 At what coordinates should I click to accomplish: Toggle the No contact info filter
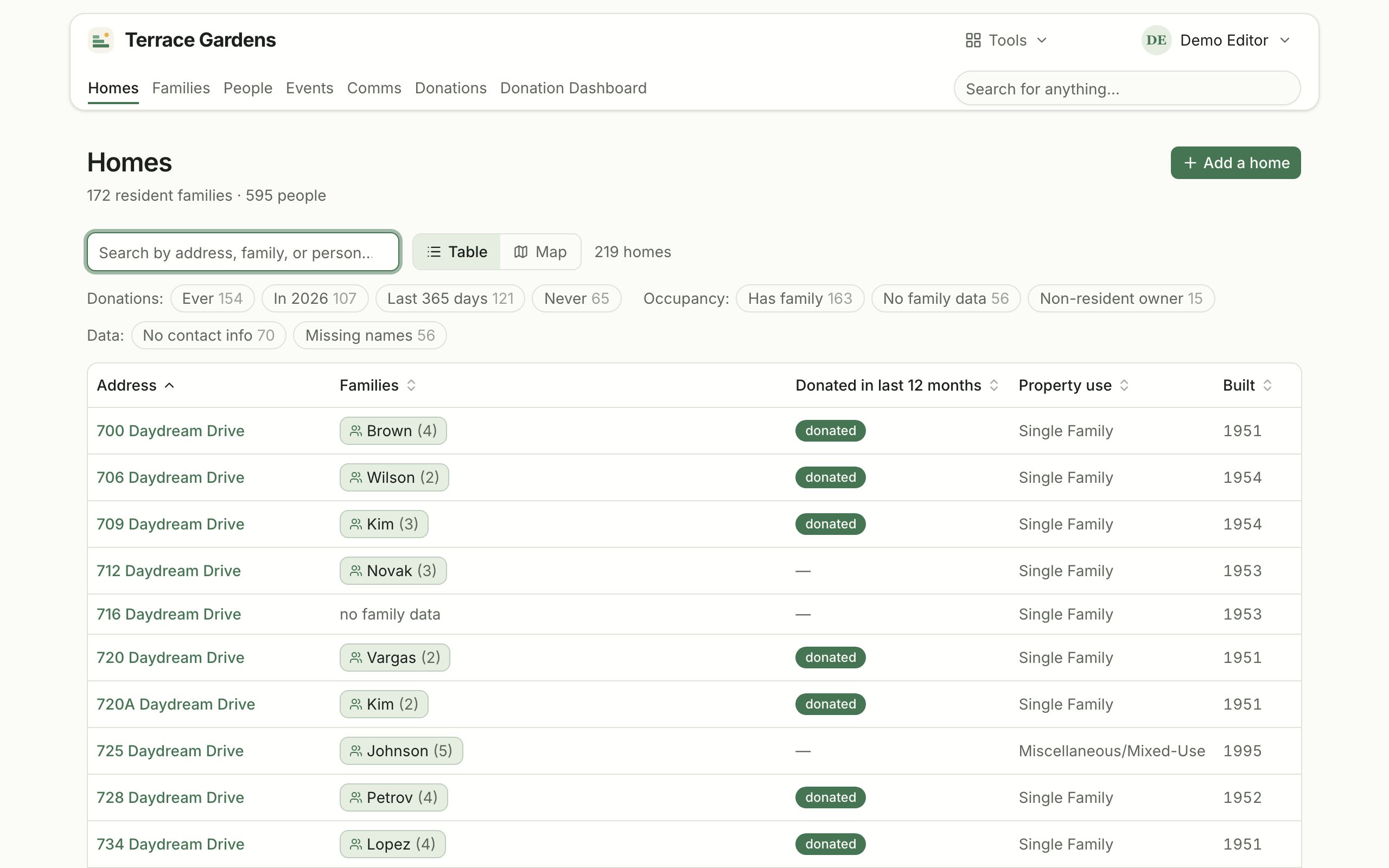click(208, 335)
